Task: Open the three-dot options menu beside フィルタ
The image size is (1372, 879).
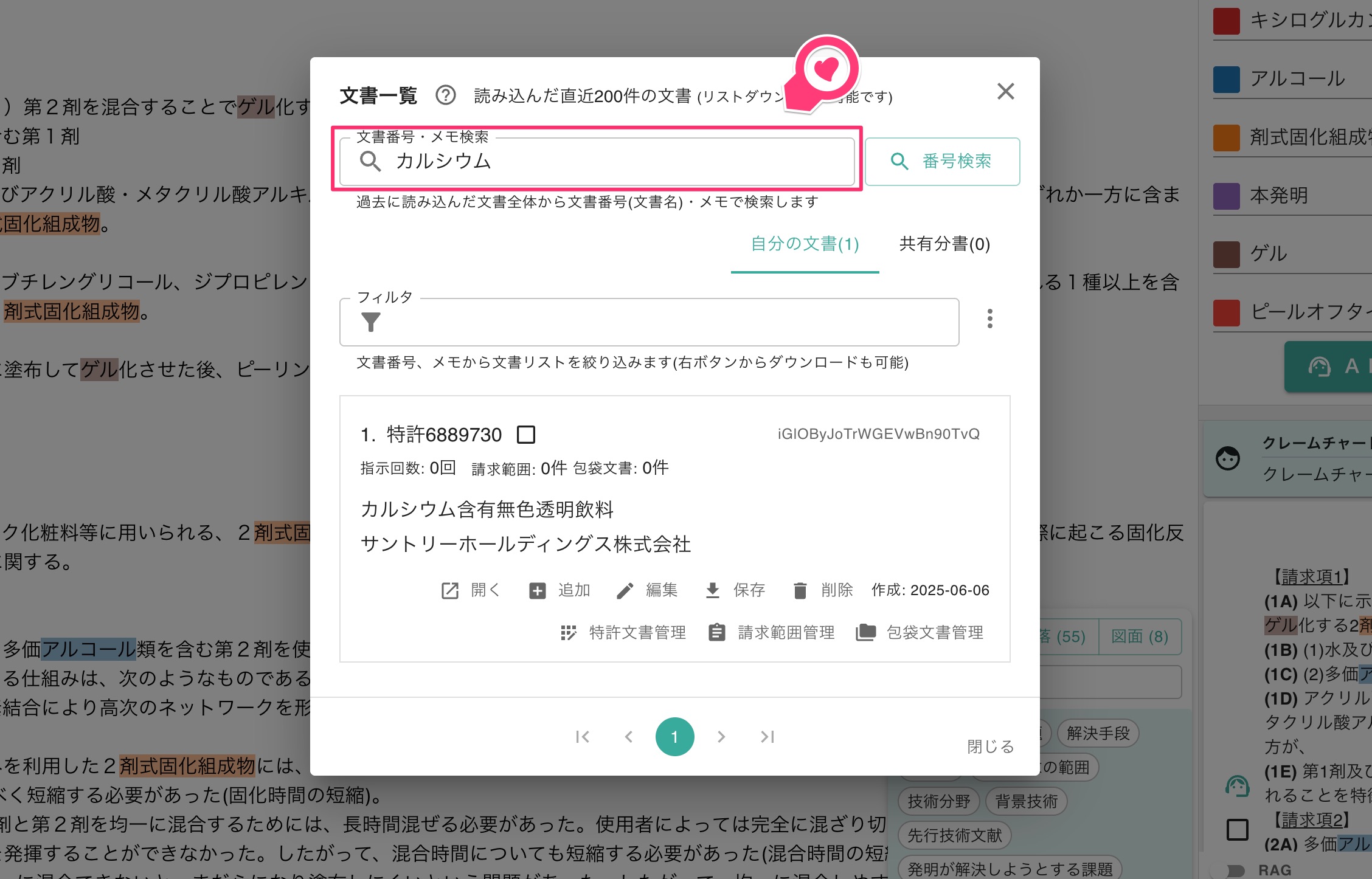Action: pyautogui.click(x=989, y=319)
